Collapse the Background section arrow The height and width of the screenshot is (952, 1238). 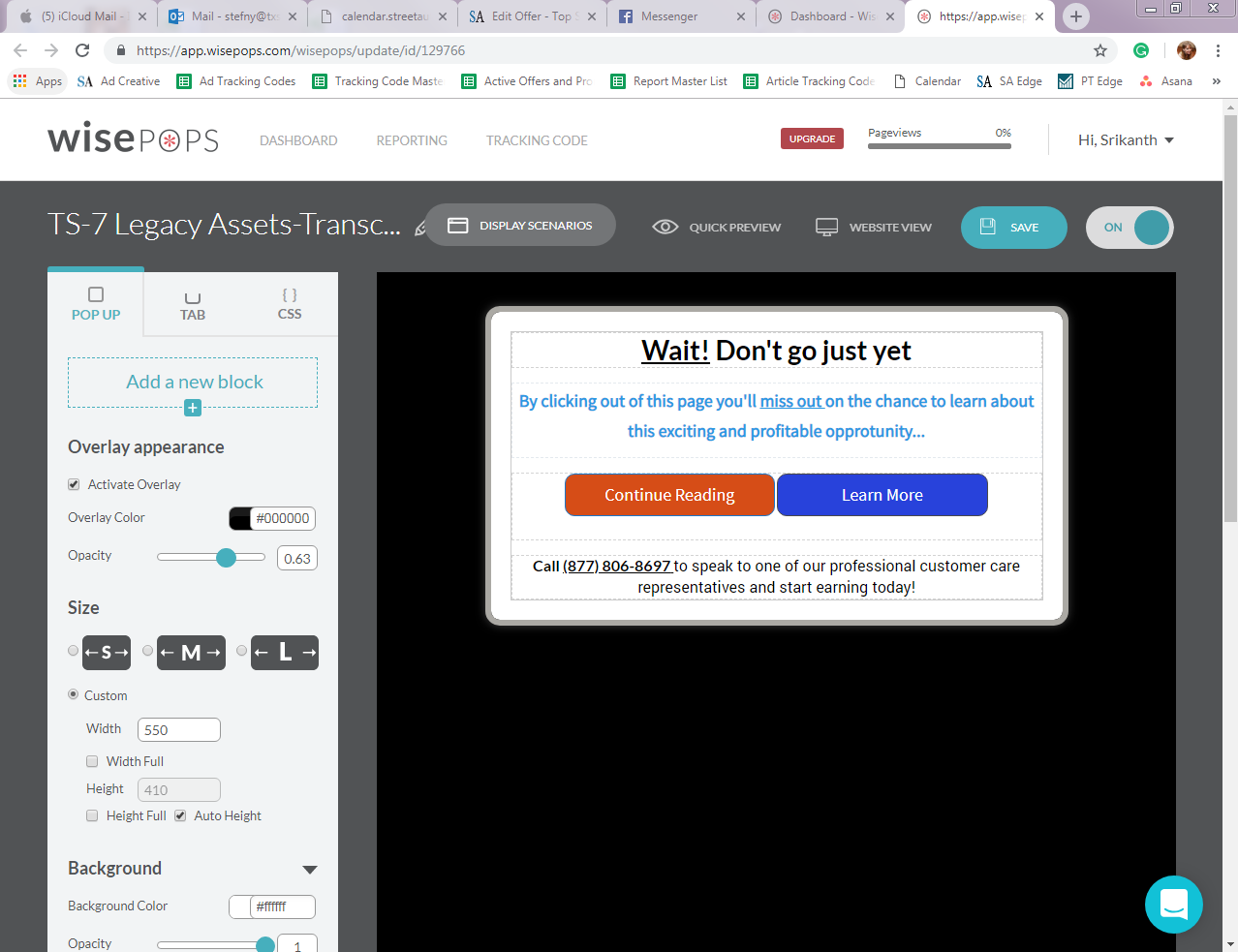click(310, 870)
